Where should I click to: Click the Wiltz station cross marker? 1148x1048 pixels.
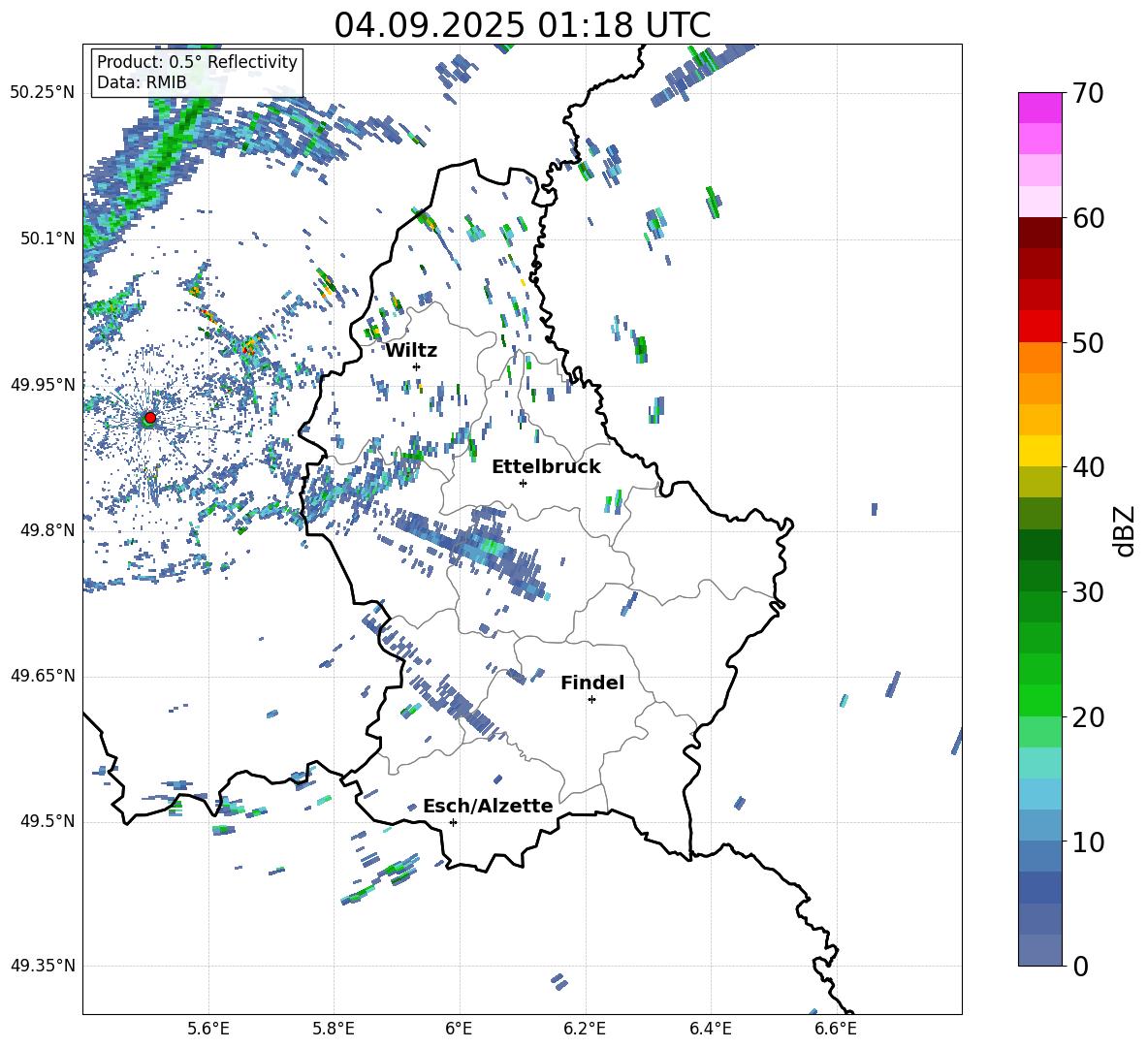(417, 366)
